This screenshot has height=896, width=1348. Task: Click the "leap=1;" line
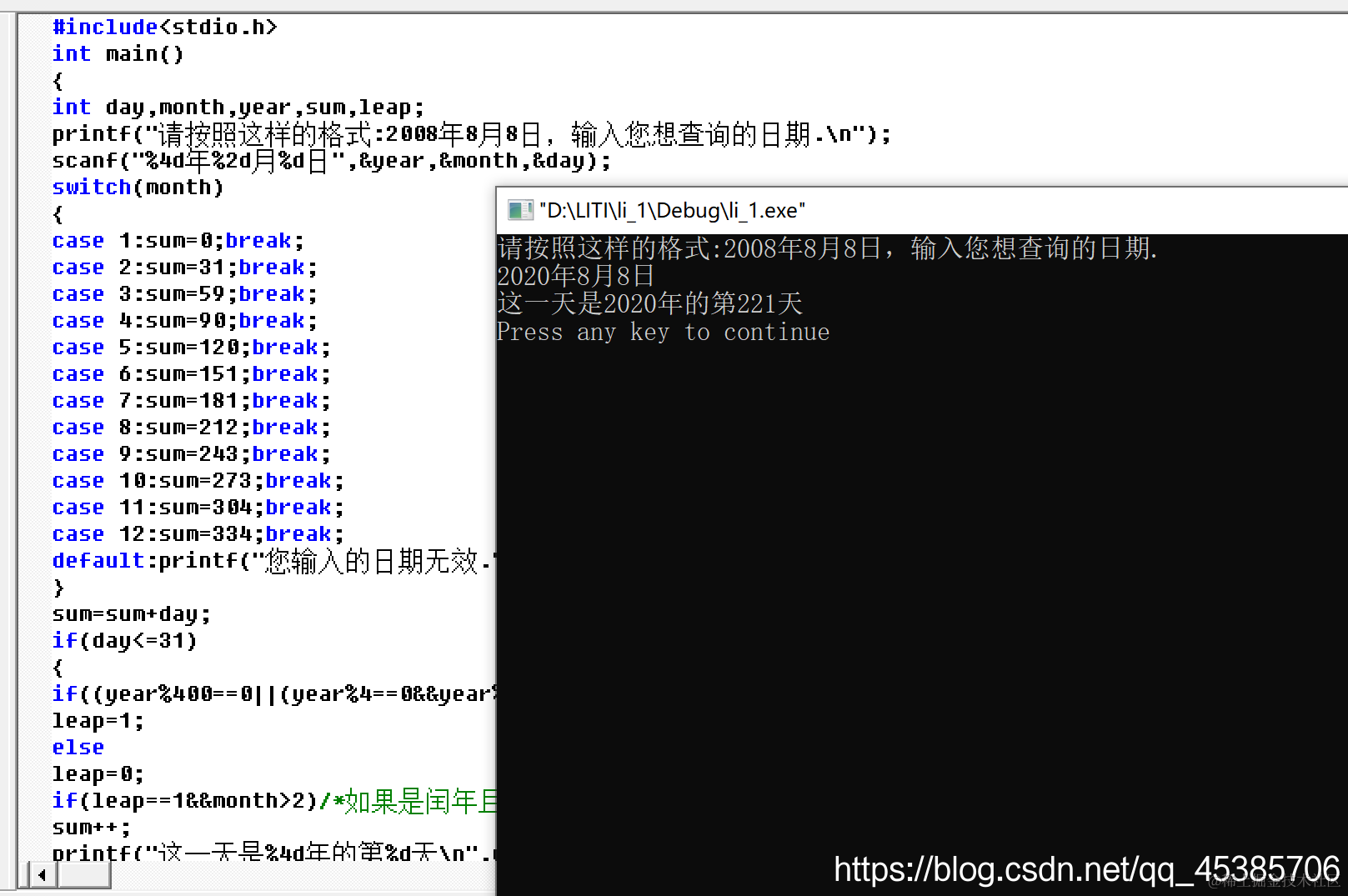(98, 721)
